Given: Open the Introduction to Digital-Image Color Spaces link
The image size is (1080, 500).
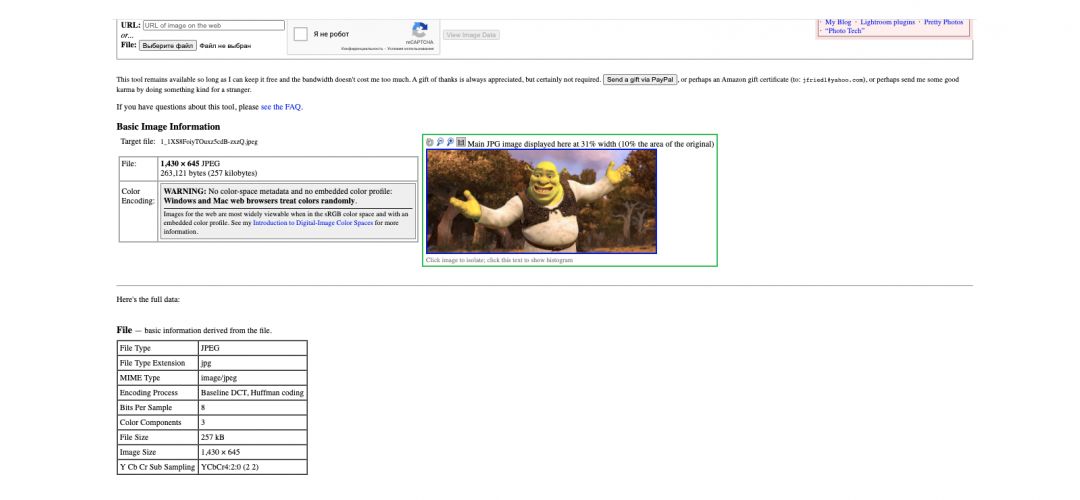Looking at the screenshot, I should point(312,223).
